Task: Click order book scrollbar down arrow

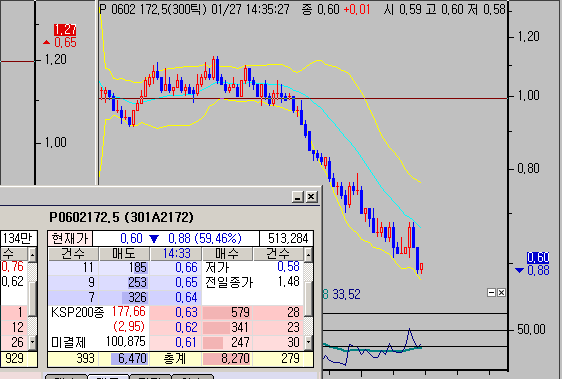Action: tap(309, 343)
